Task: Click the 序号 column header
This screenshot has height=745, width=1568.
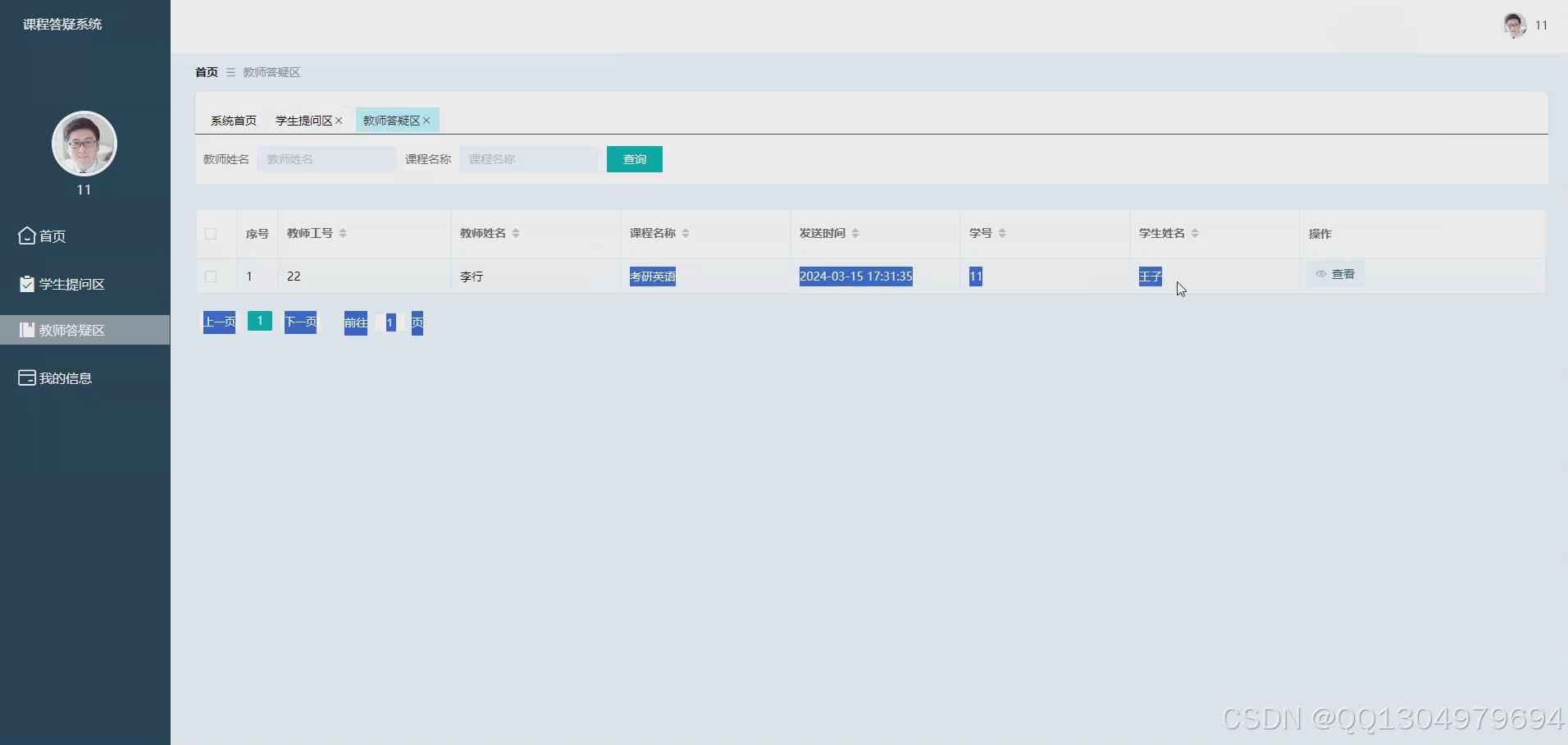Action: (258, 234)
